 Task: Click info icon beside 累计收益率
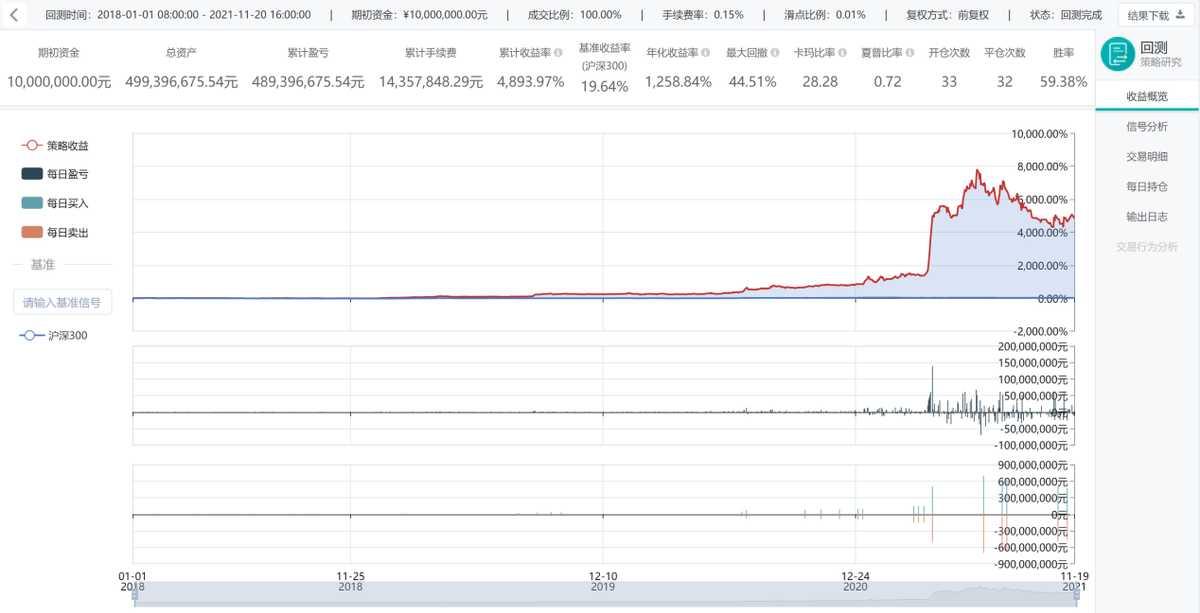(558, 53)
